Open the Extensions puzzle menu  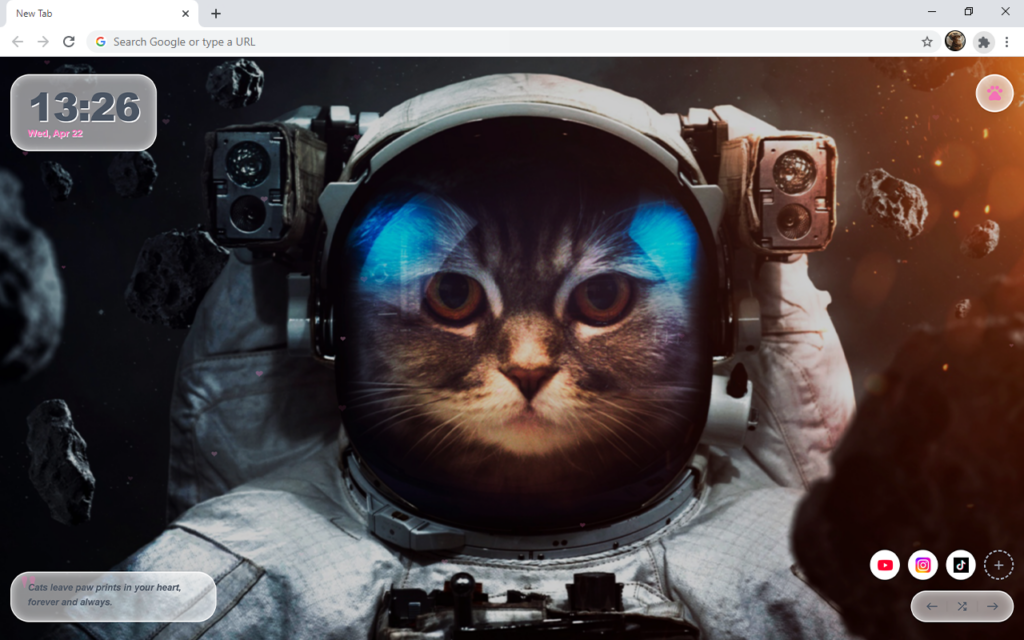pyautogui.click(x=984, y=42)
